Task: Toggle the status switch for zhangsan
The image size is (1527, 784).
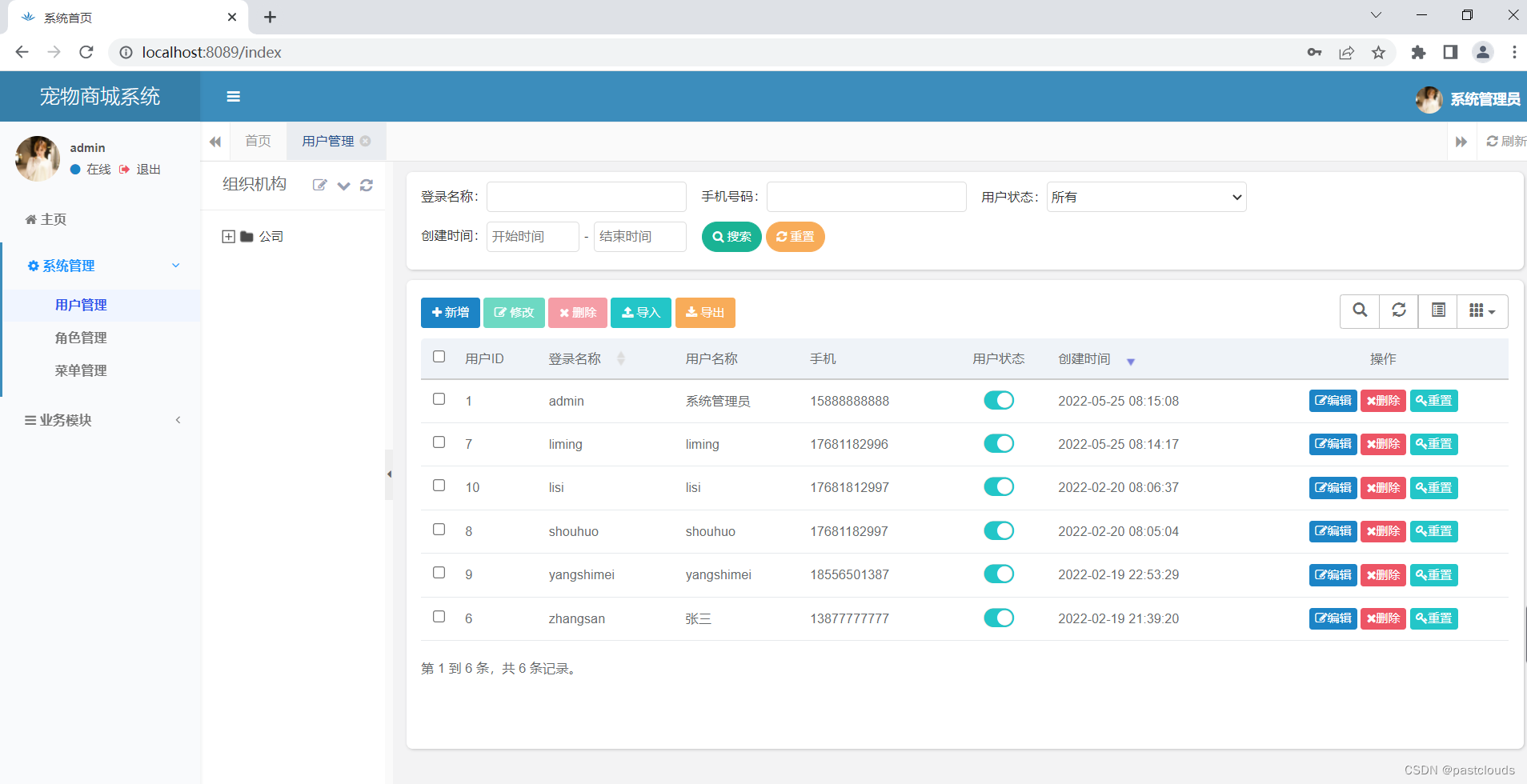Action: (999, 618)
